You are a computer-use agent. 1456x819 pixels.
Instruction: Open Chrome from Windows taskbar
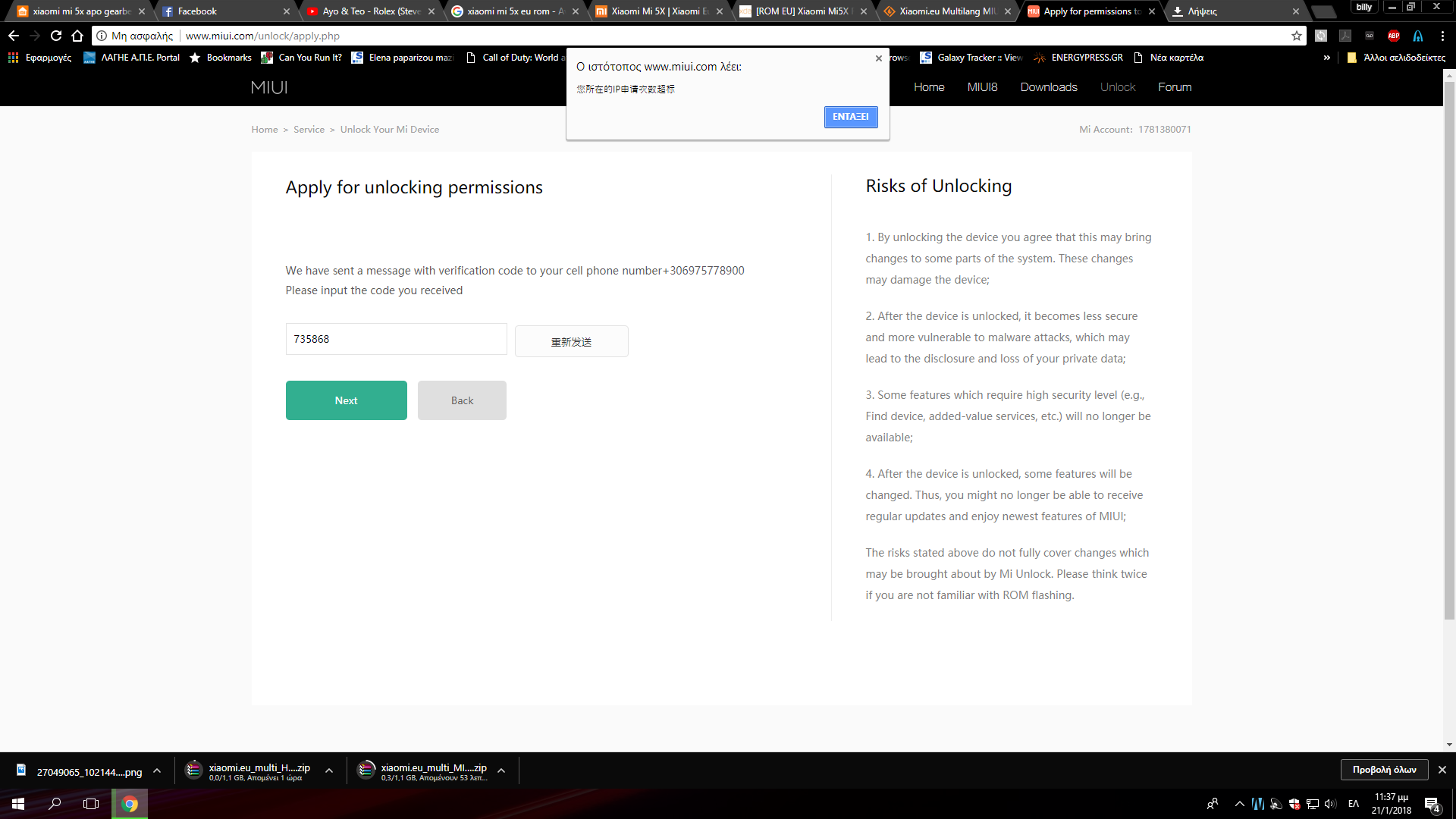[130, 804]
